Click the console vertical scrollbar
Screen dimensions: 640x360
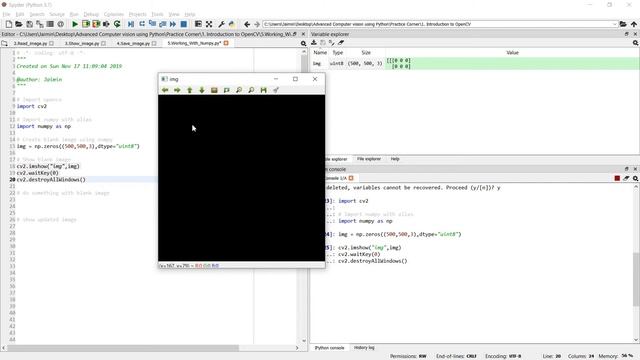coord(636,279)
